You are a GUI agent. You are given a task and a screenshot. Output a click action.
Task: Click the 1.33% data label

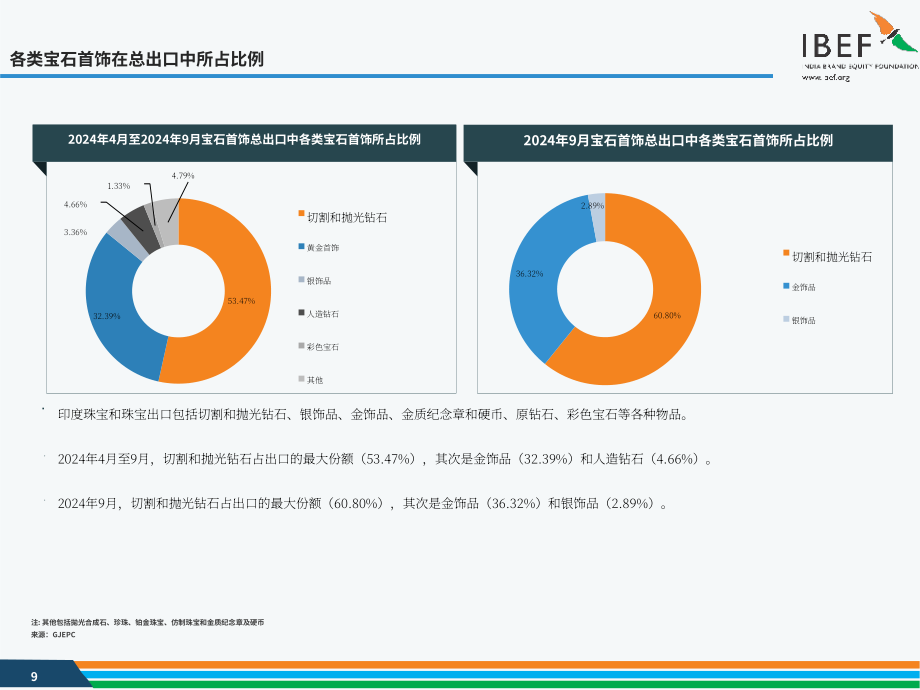pos(119,186)
